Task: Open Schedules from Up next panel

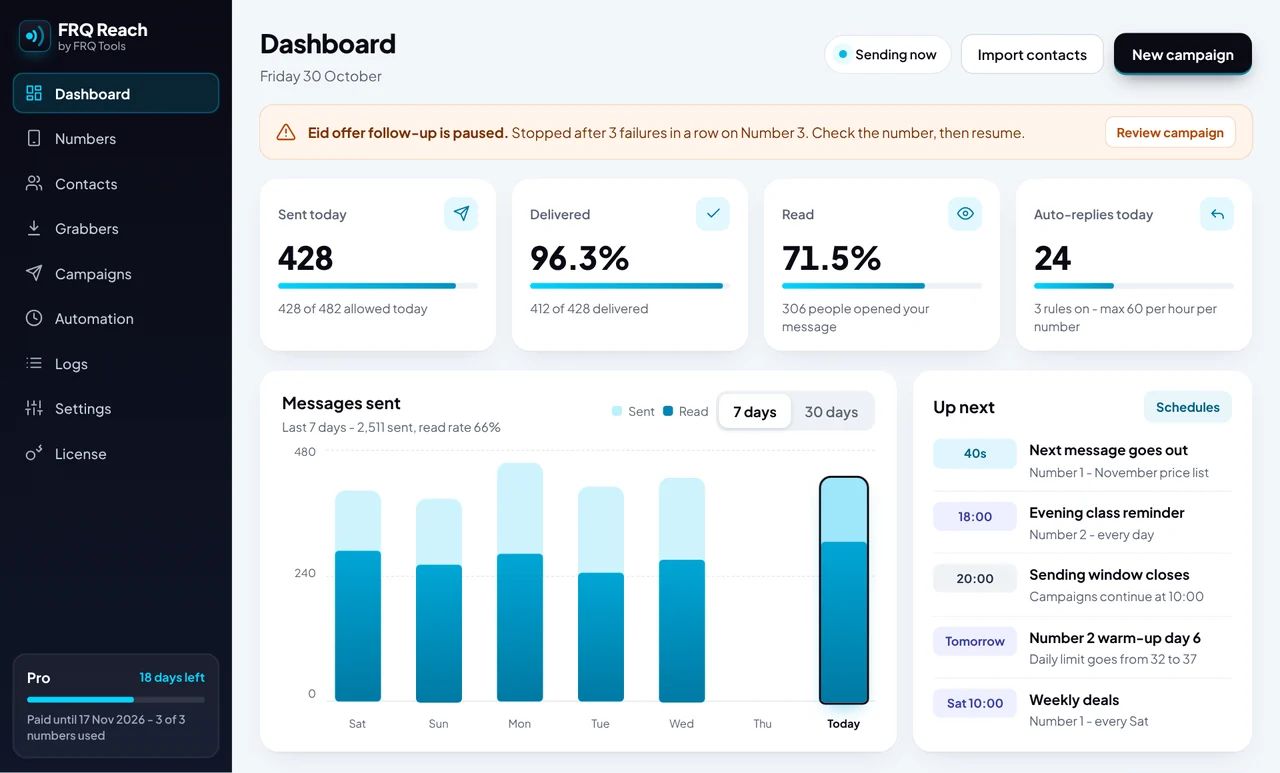Action: click(1188, 407)
